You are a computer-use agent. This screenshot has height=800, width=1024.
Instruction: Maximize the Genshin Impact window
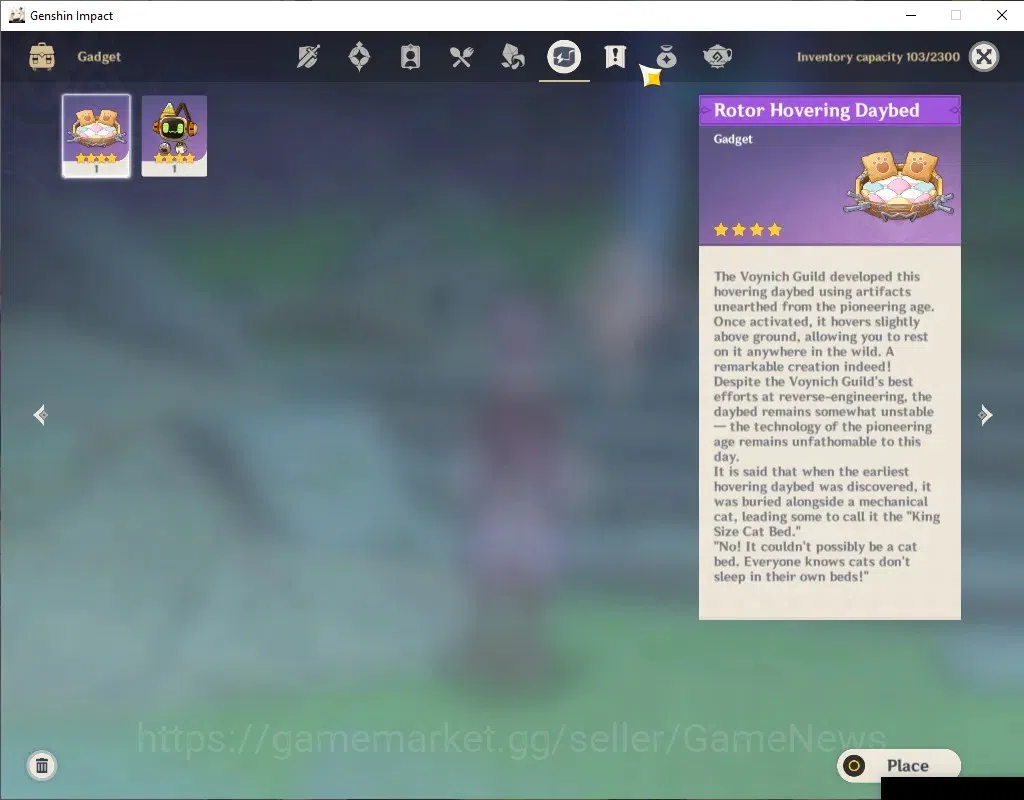pos(955,15)
